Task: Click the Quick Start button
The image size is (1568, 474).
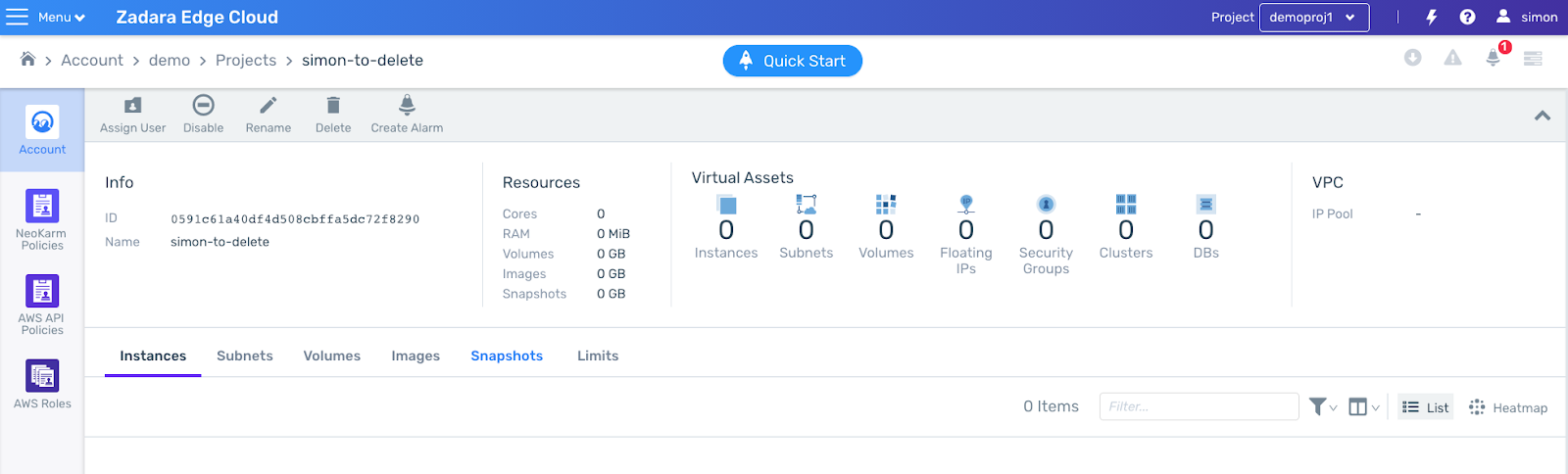Action: (x=793, y=61)
